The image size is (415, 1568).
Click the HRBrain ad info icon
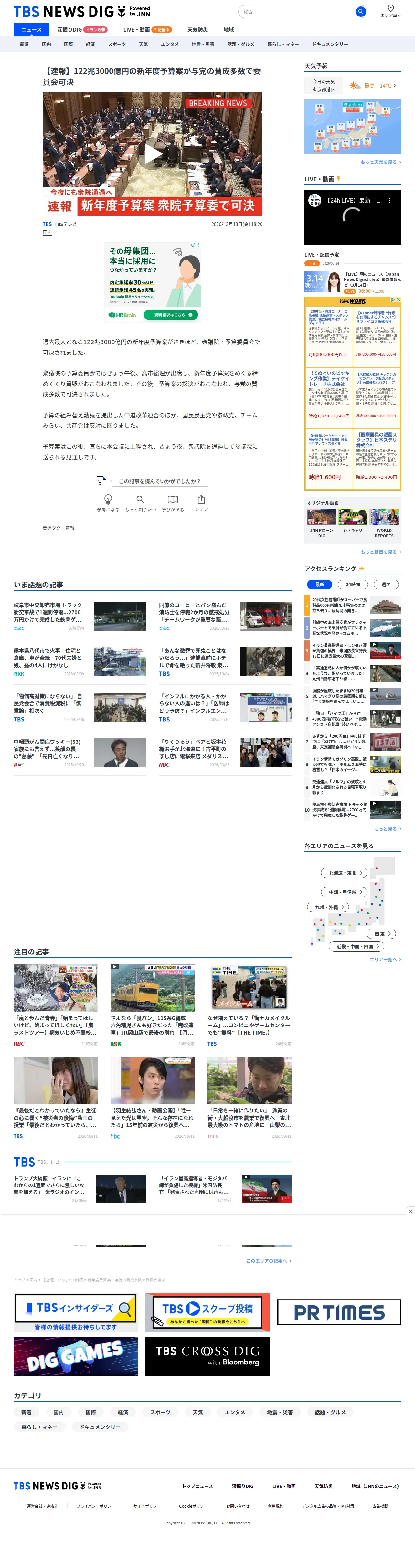click(193, 245)
